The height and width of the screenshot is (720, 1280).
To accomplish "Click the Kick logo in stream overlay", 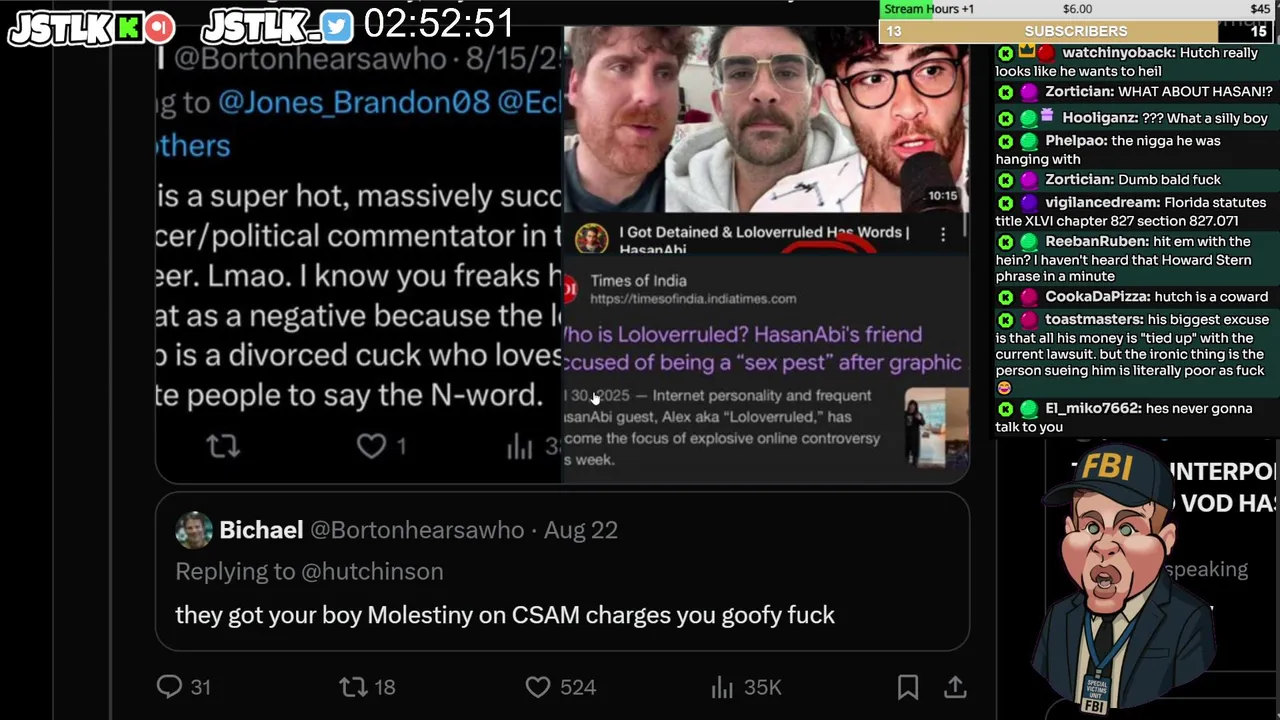I will pos(129,28).
